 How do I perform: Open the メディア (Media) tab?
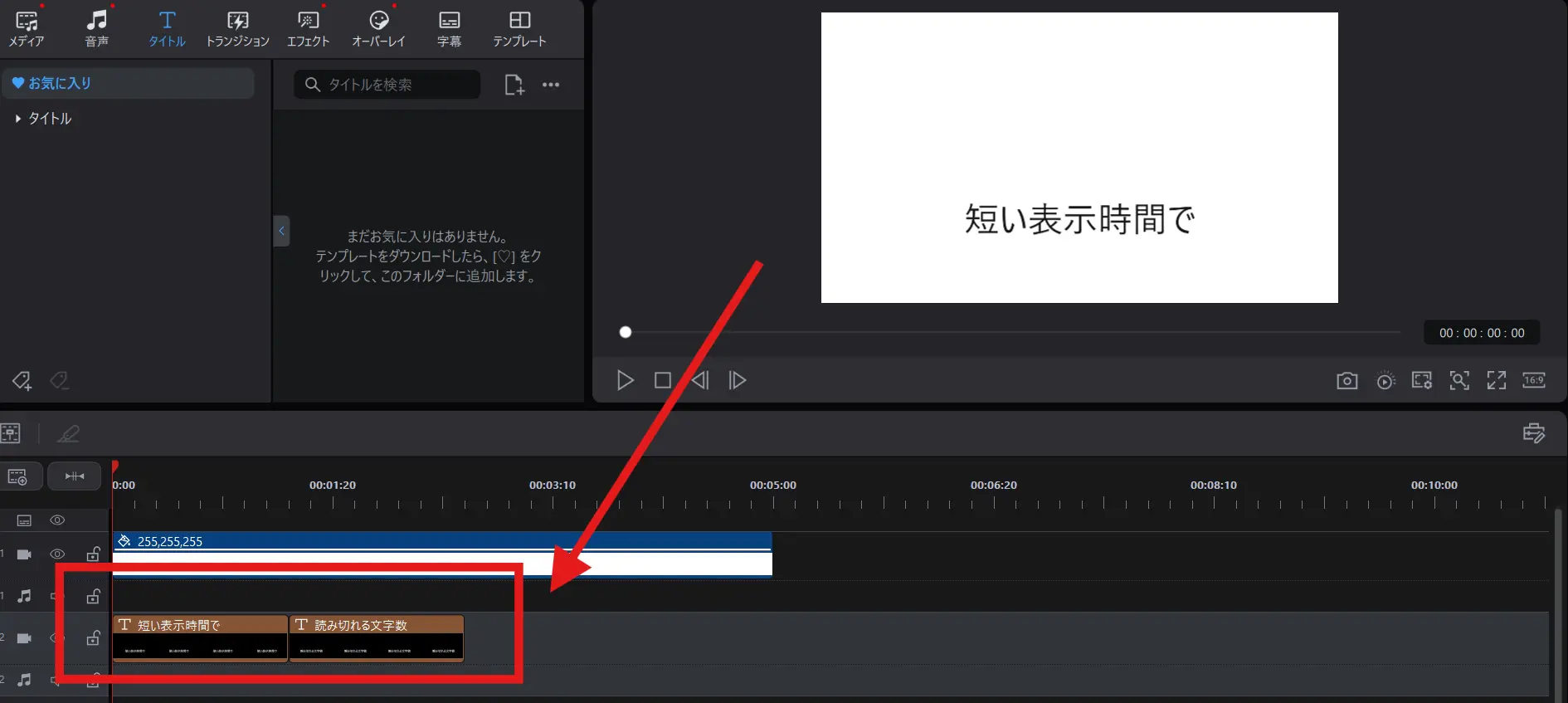pos(27,28)
